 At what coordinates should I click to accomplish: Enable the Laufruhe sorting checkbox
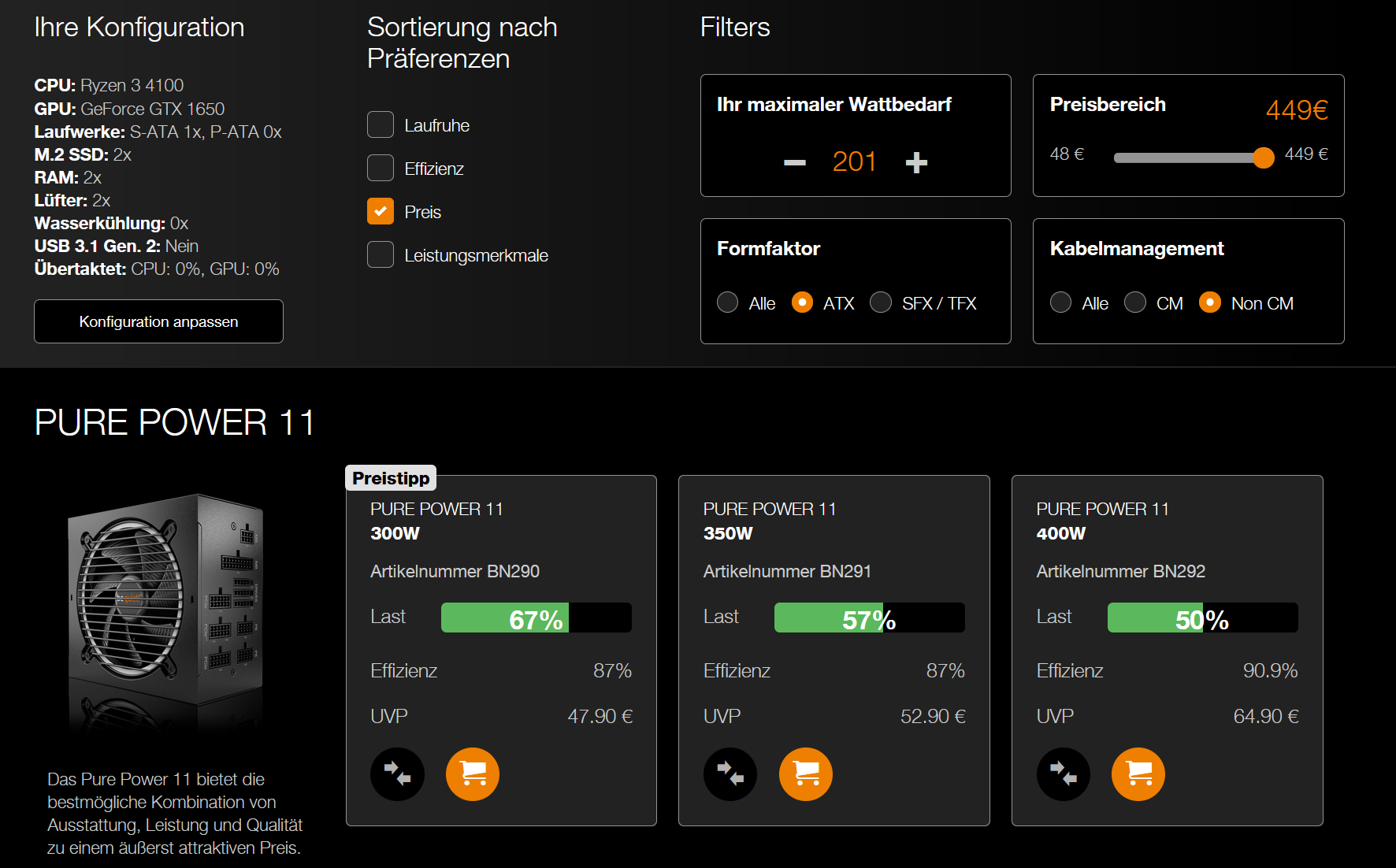click(381, 124)
